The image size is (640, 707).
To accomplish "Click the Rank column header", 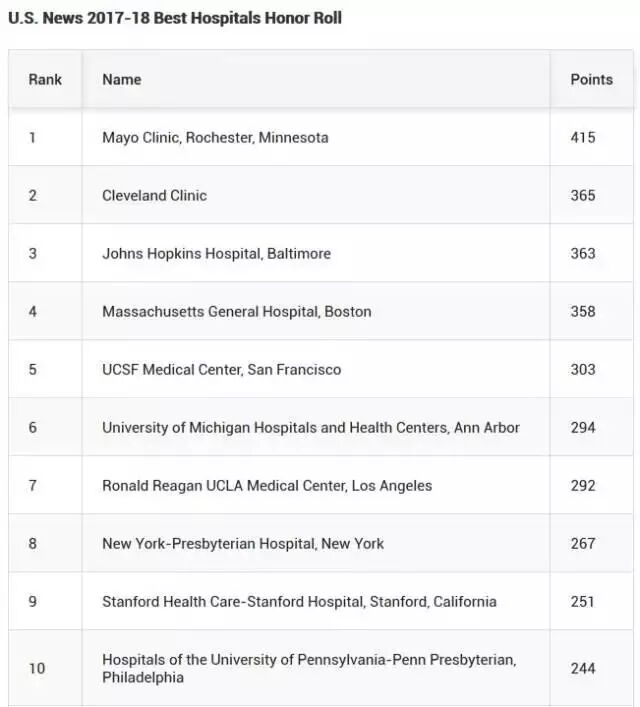I will 45,79.
